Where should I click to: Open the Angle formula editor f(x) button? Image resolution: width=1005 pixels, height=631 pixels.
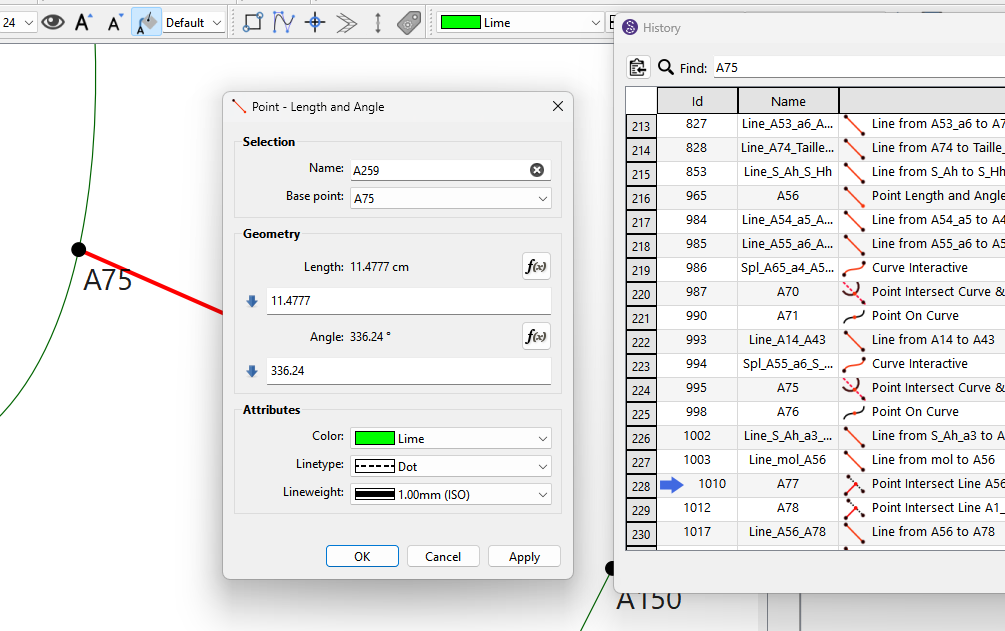(536, 336)
